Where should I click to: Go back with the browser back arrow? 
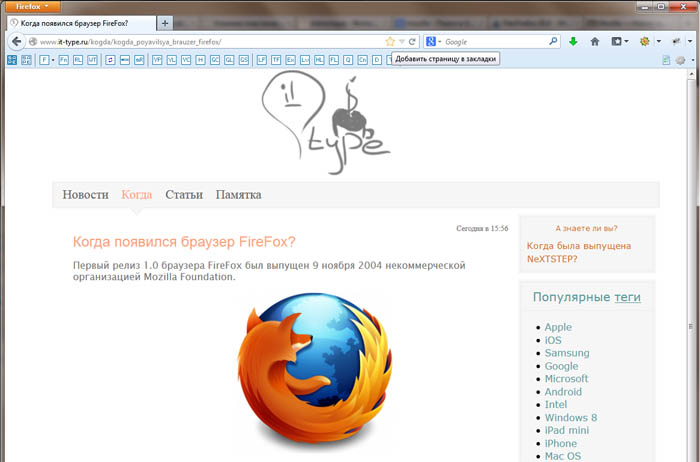(x=17, y=42)
